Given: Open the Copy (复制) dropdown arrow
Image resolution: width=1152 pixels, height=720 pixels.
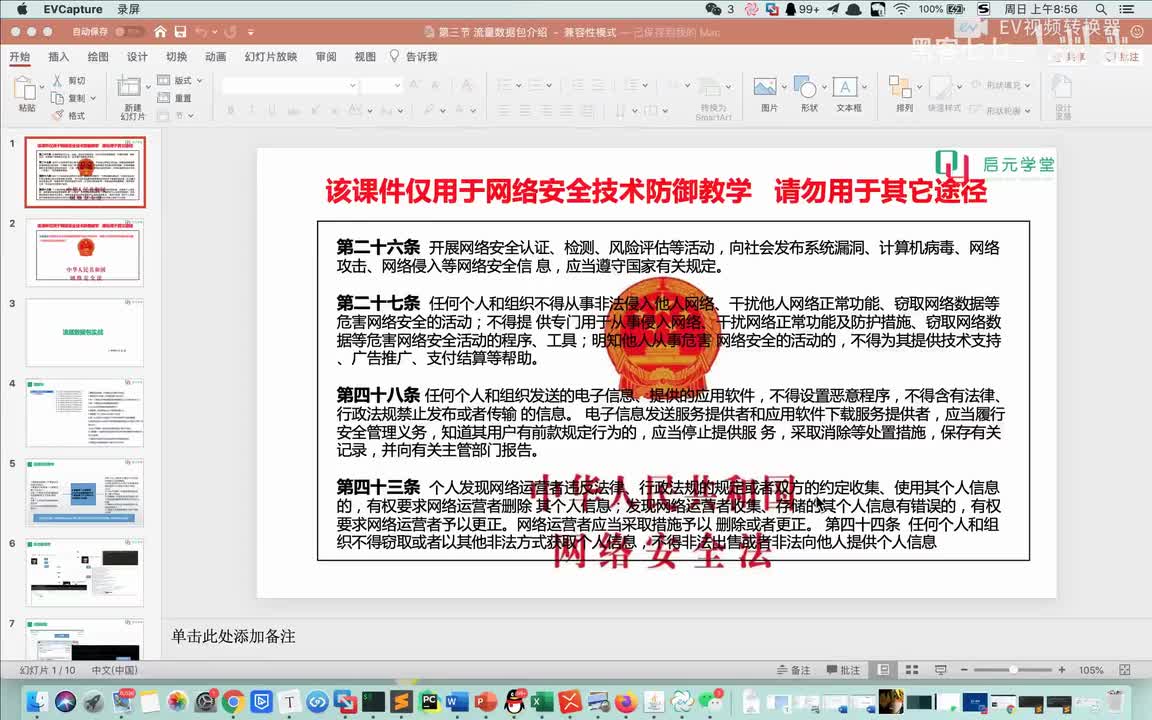Looking at the screenshot, I should [x=93, y=98].
